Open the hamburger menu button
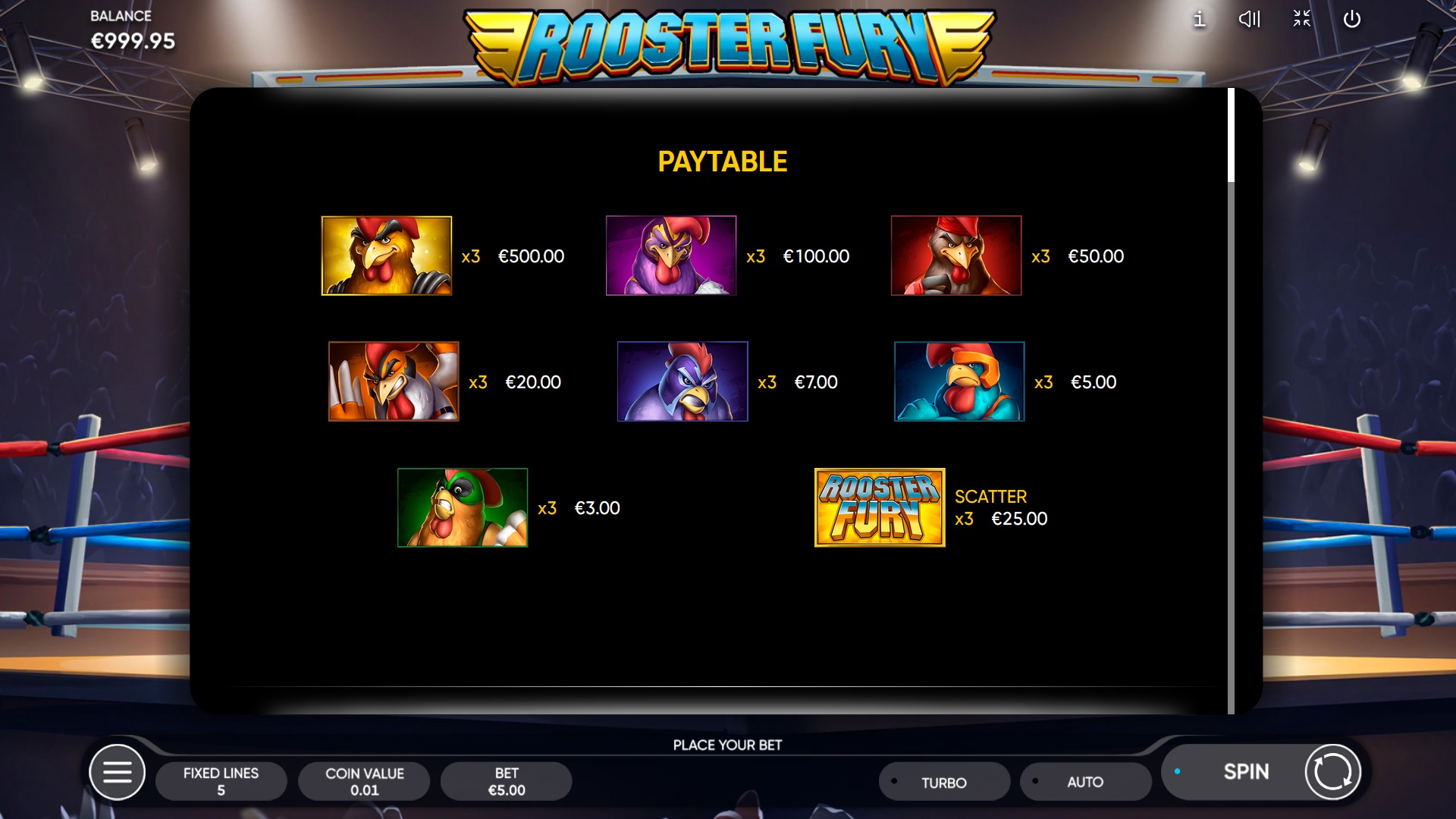1456x819 pixels. [x=117, y=772]
